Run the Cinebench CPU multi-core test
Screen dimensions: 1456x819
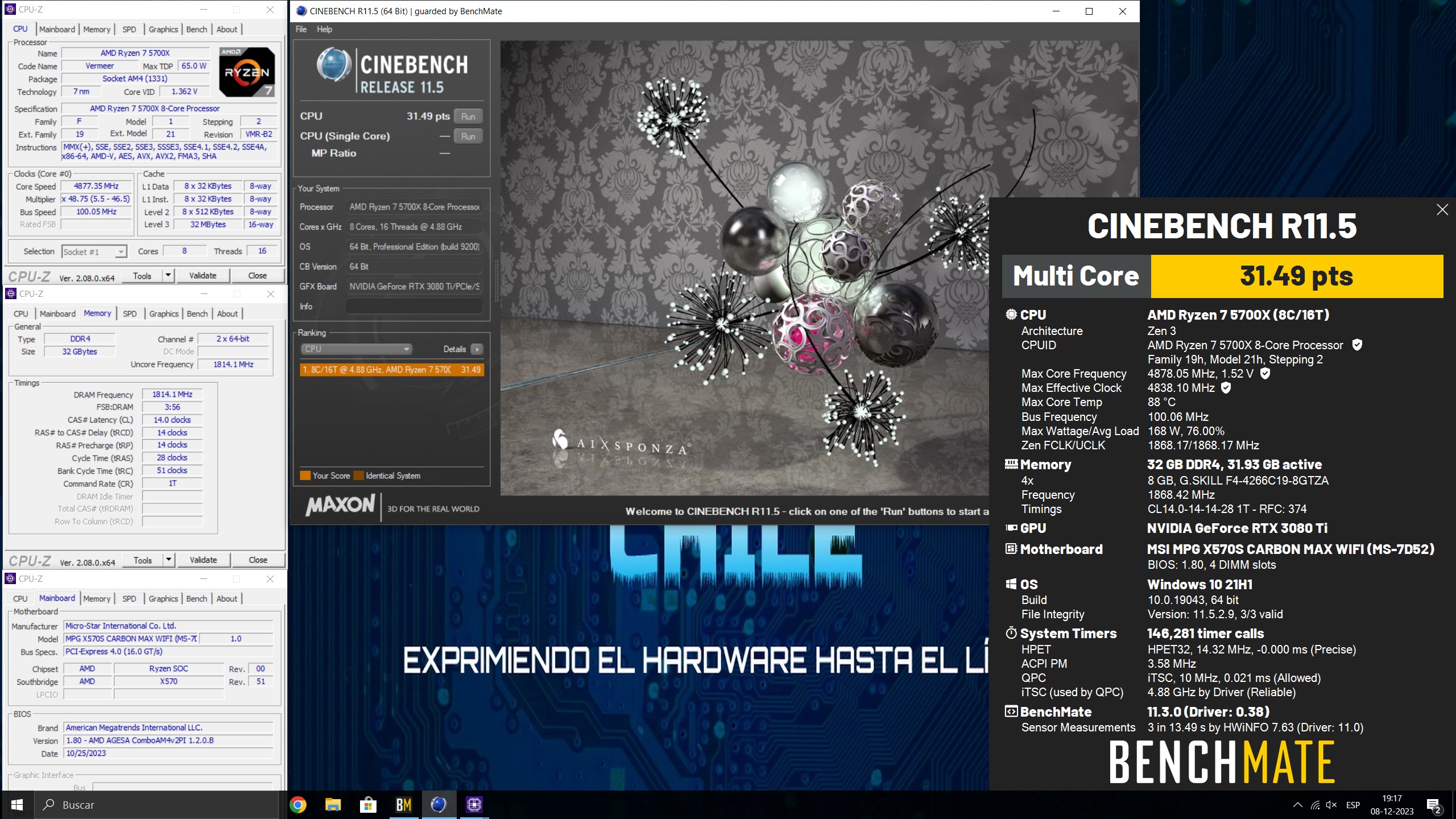(468, 117)
